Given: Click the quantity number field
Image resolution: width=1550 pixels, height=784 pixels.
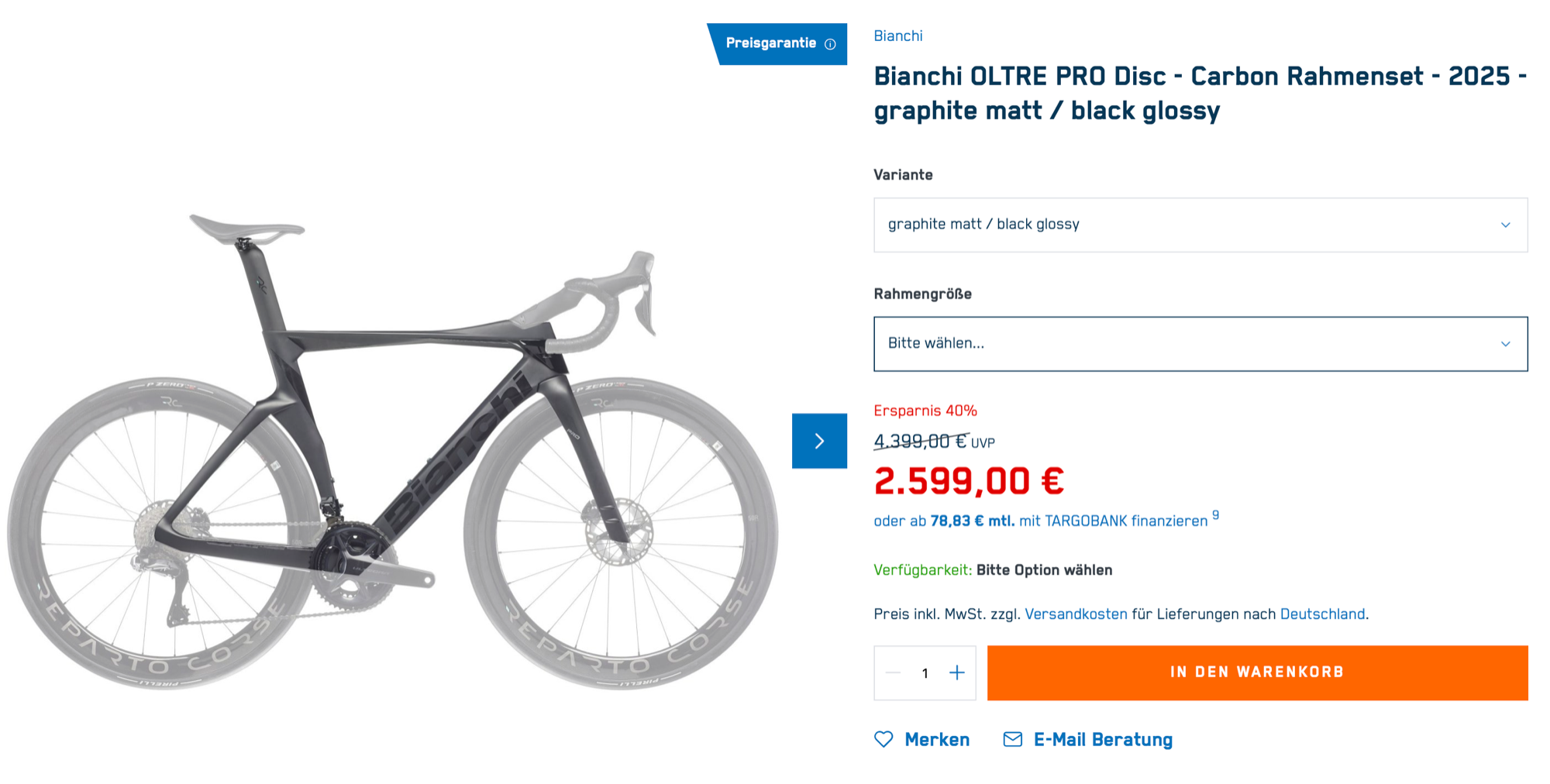Looking at the screenshot, I should (x=925, y=672).
